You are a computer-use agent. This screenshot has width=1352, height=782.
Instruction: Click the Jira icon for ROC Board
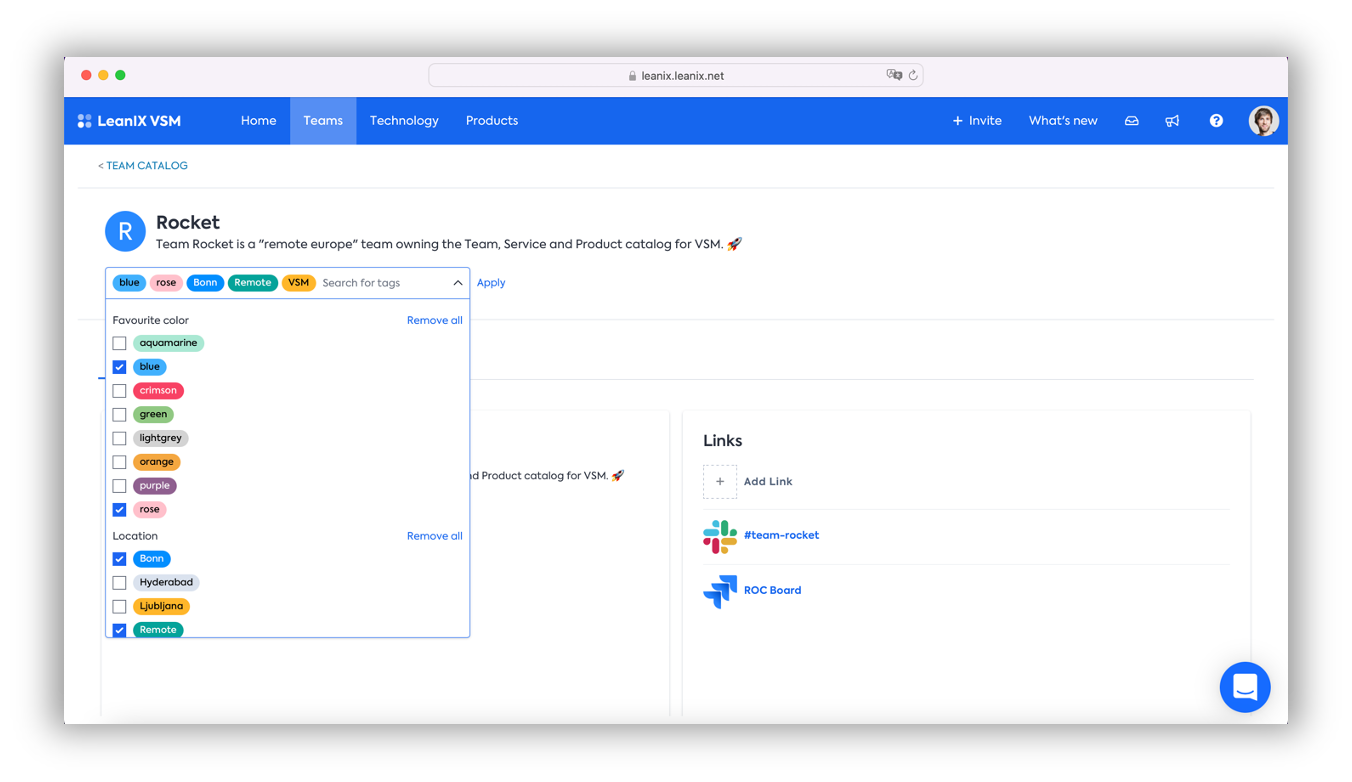pyautogui.click(x=720, y=591)
